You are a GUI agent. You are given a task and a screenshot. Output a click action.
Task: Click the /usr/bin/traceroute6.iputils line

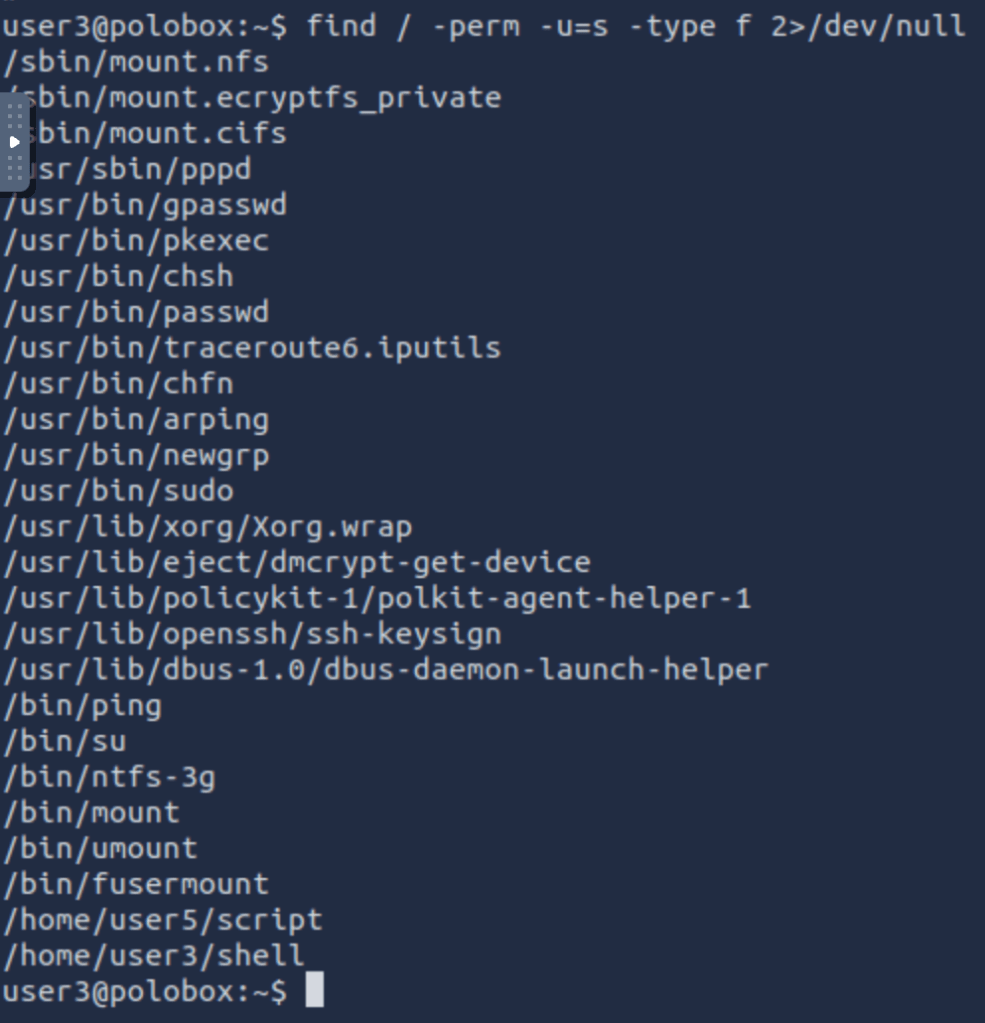pos(252,348)
